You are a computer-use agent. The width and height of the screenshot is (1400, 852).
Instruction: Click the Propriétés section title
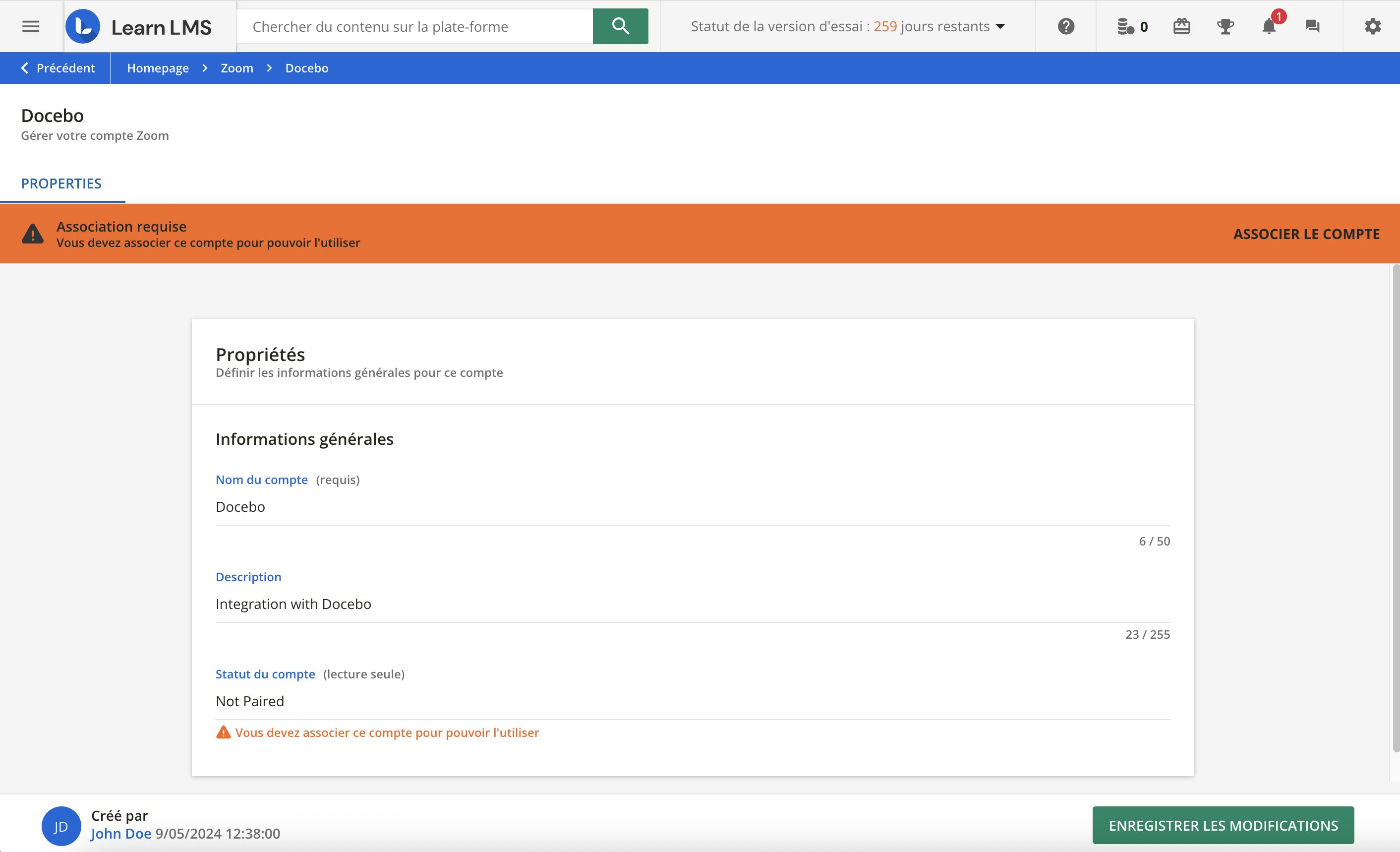(260, 354)
